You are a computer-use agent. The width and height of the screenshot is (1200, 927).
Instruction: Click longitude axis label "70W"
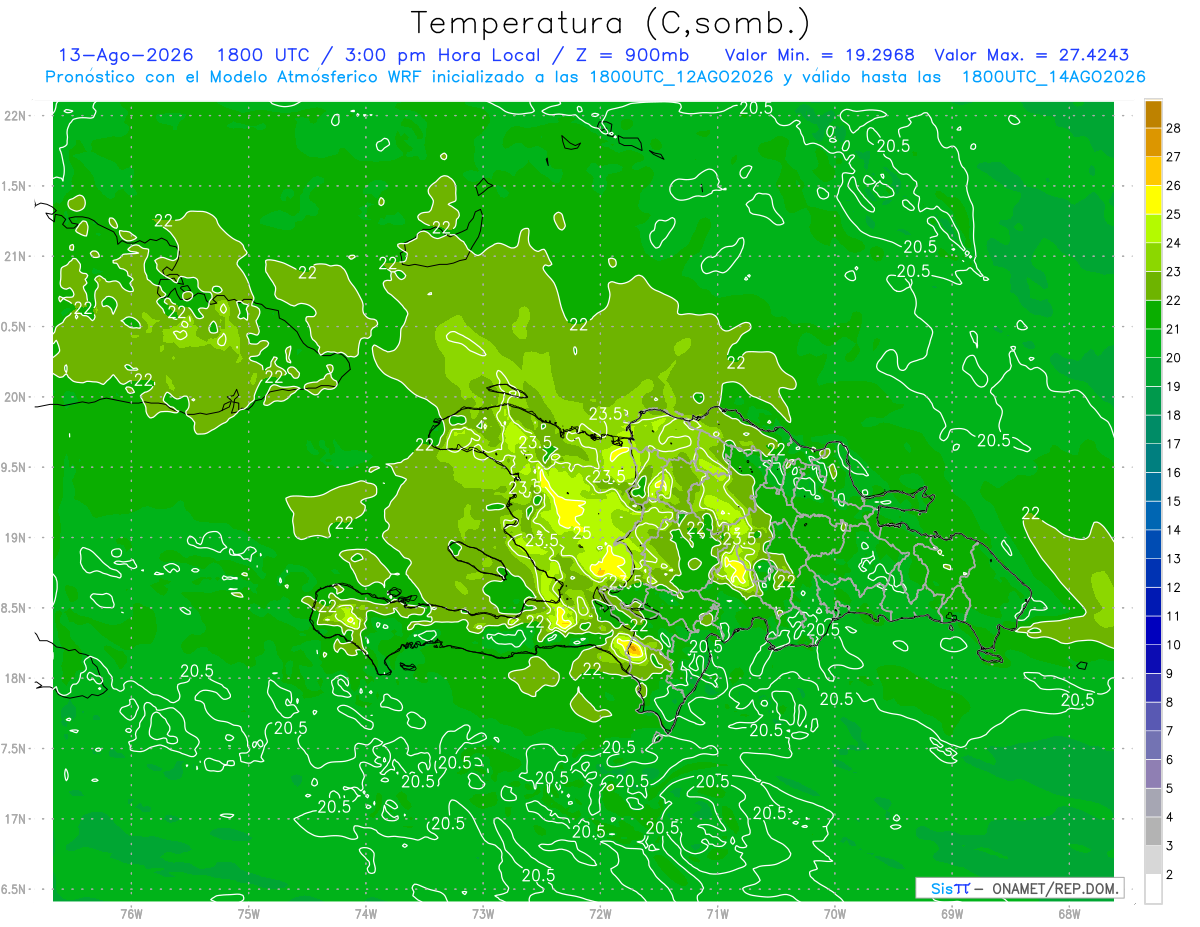835,913
